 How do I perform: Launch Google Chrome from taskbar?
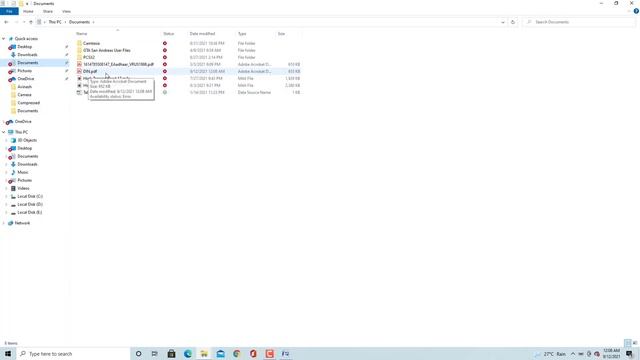coord(237,353)
